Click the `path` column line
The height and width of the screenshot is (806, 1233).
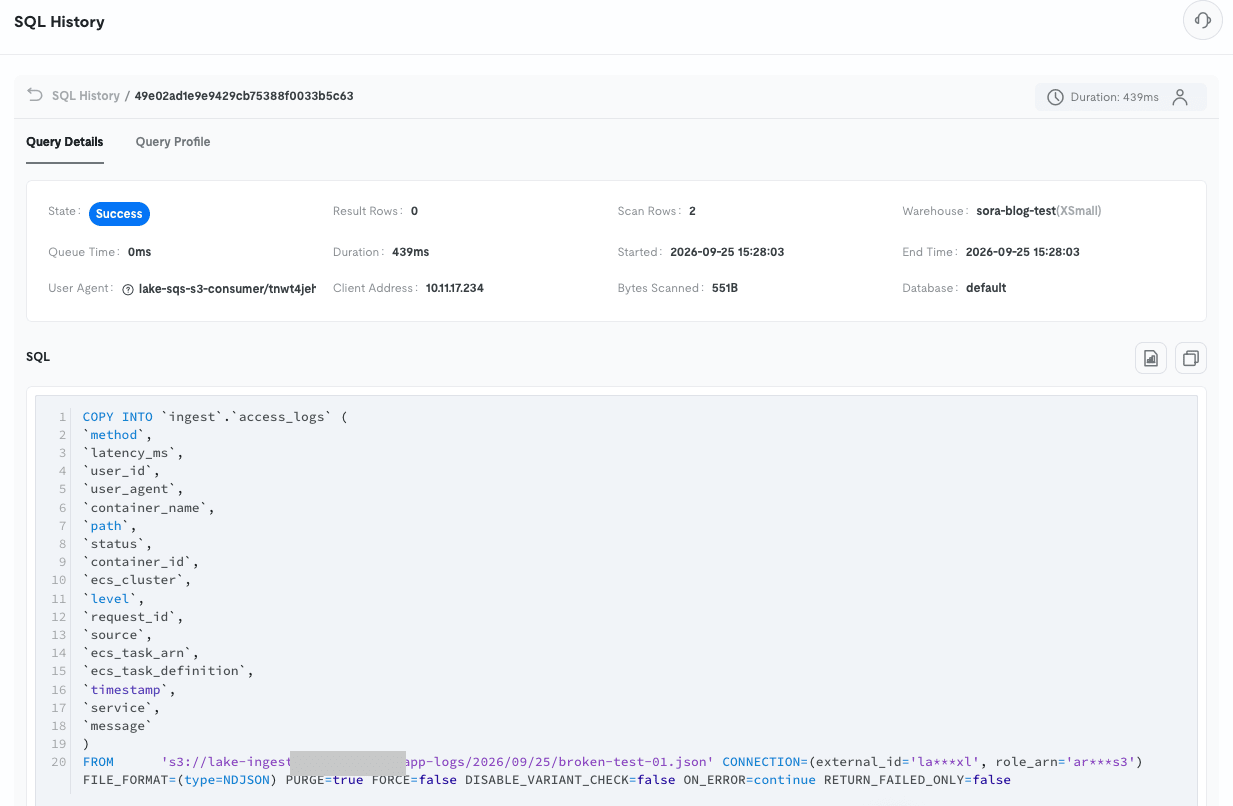pos(111,526)
